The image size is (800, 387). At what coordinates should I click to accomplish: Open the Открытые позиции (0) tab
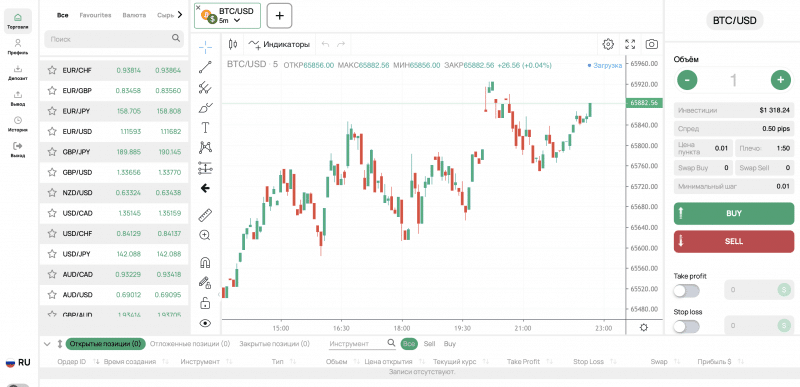[106, 344]
